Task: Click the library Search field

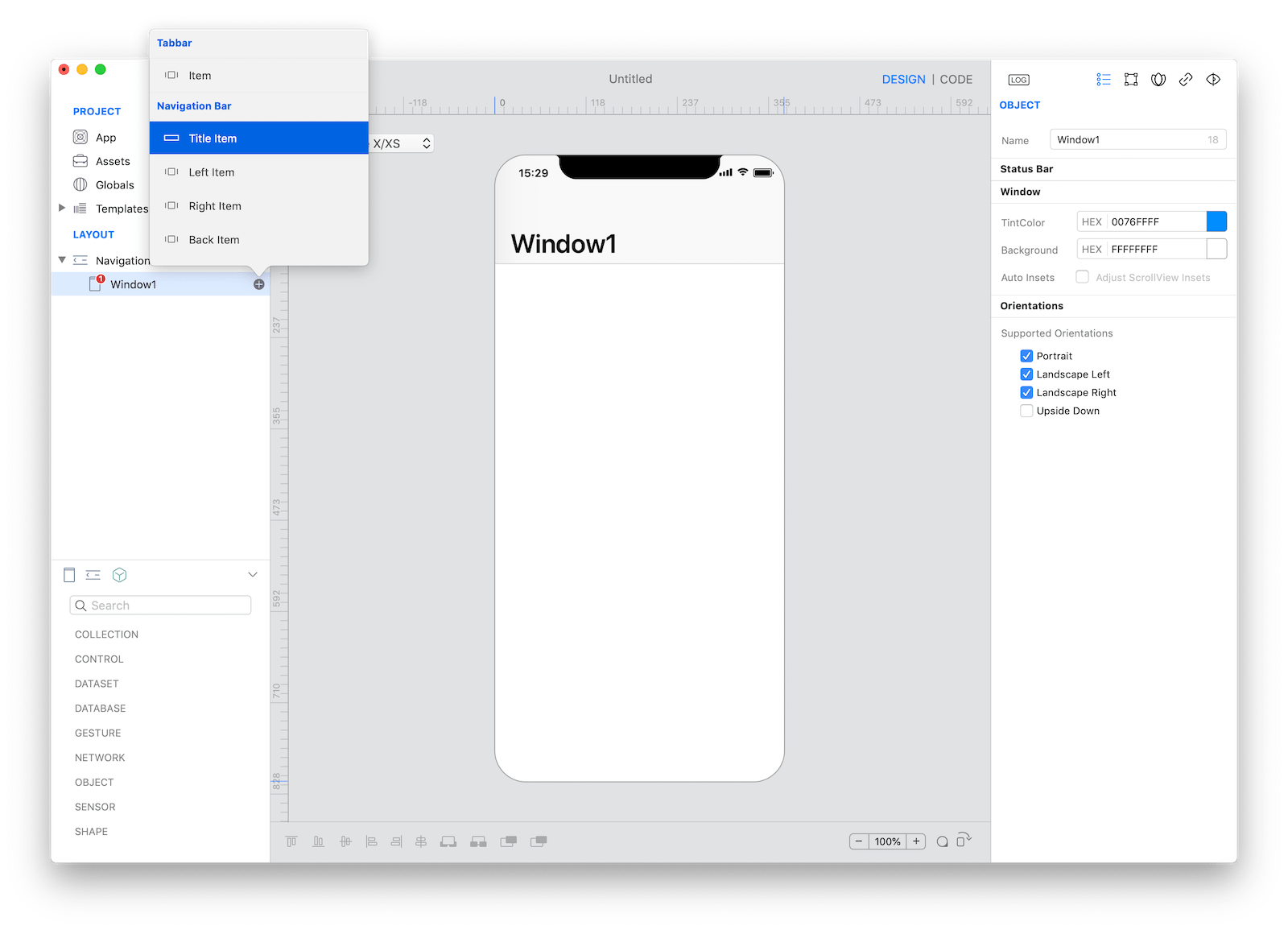Action: tap(161, 606)
